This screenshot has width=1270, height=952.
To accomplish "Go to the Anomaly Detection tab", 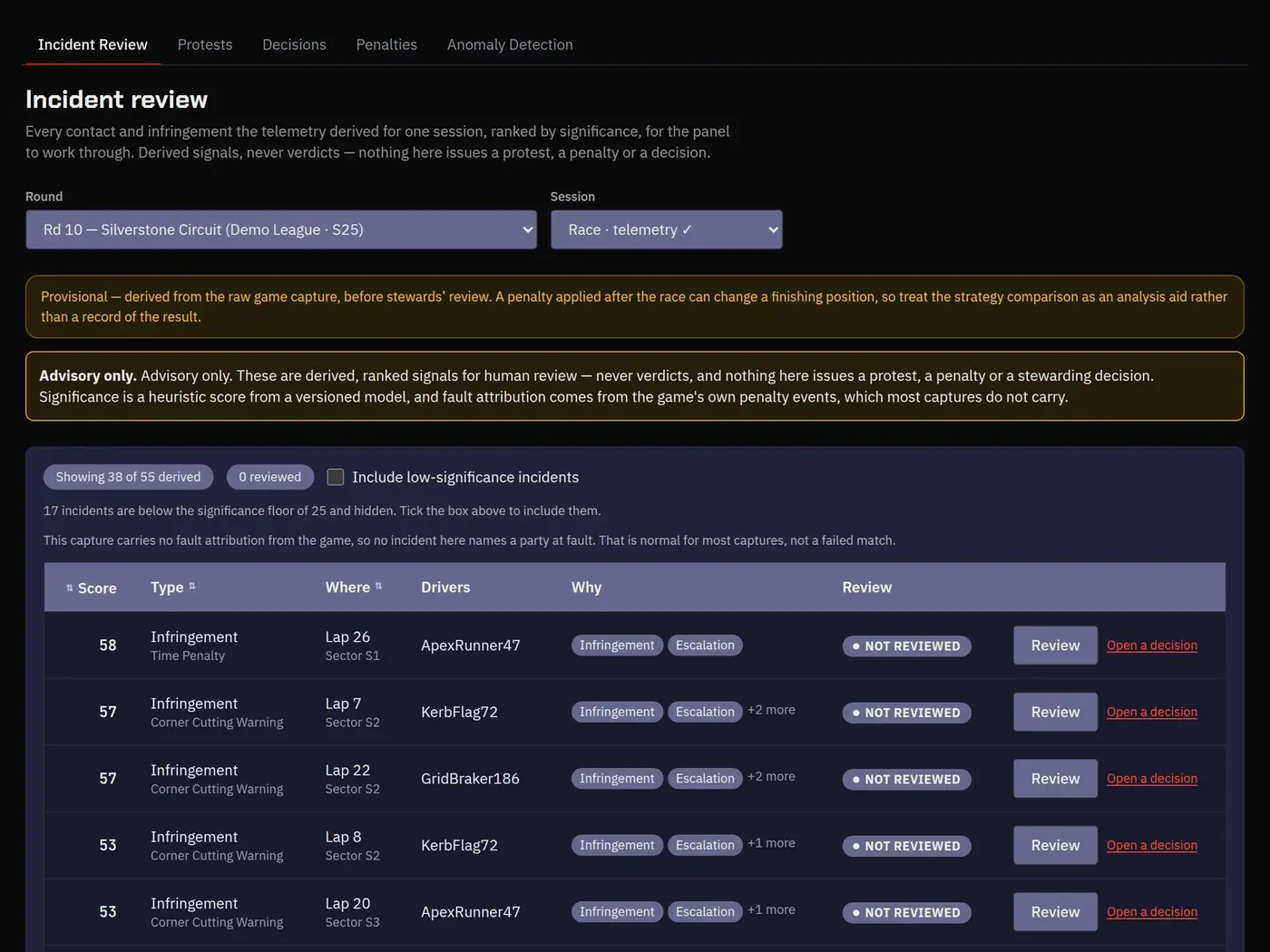I will click(x=510, y=44).
